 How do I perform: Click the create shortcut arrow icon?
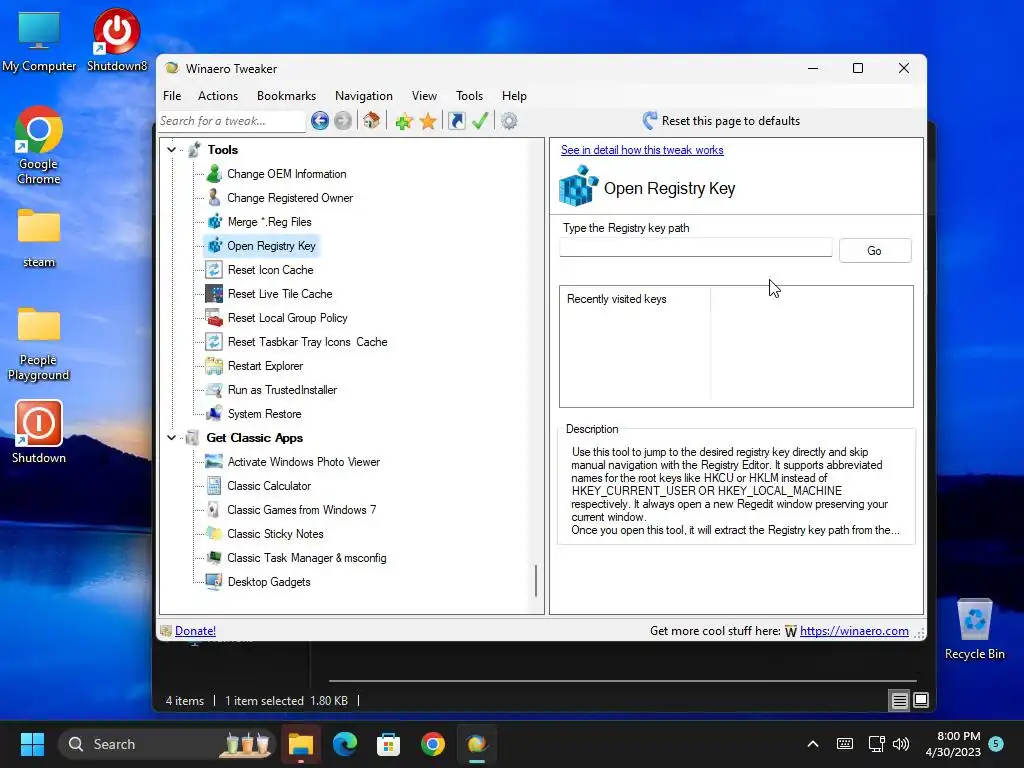pyautogui.click(x=456, y=121)
